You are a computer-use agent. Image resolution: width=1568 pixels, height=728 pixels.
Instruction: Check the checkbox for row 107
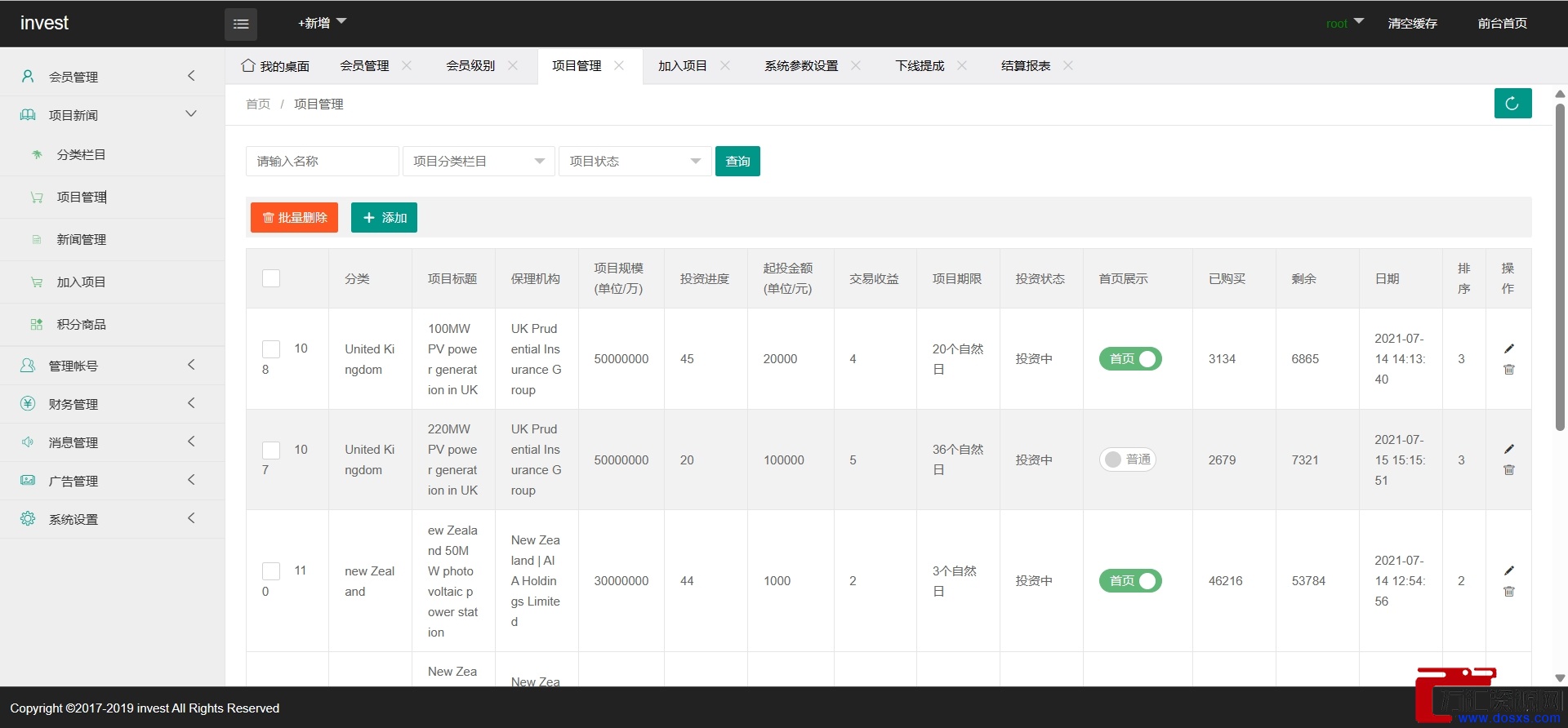point(271,450)
